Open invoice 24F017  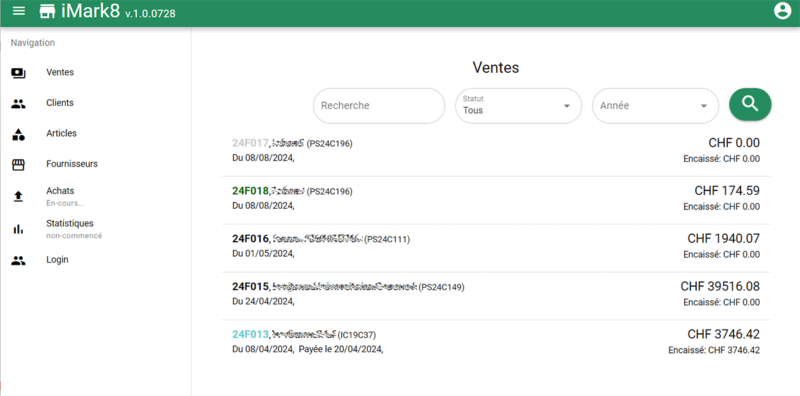tap(250, 143)
